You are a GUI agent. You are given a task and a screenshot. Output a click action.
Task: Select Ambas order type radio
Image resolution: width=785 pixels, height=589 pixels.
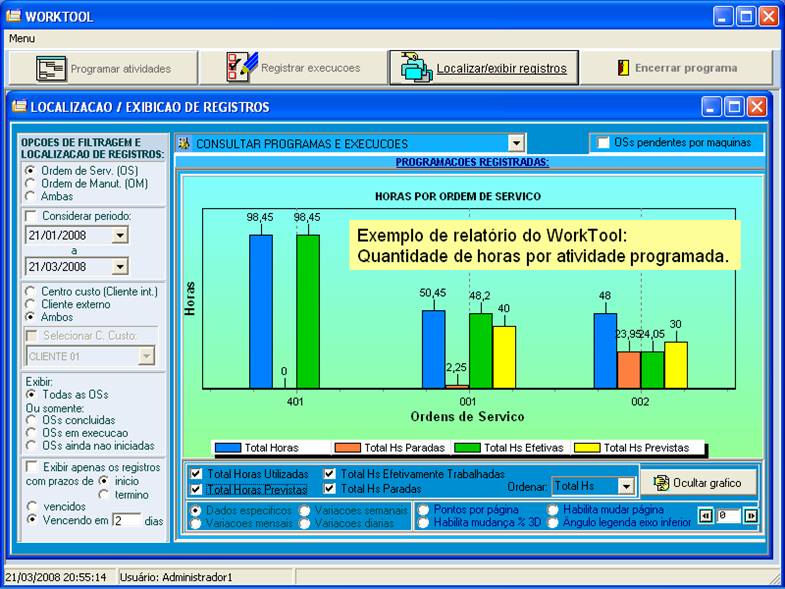[x=31, y=196]
